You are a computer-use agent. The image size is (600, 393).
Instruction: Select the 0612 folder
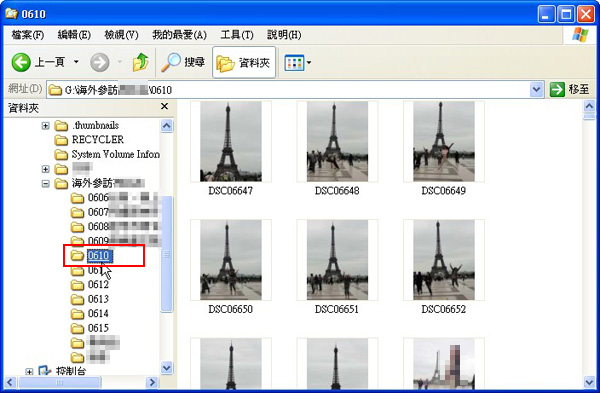click(90, 284)
